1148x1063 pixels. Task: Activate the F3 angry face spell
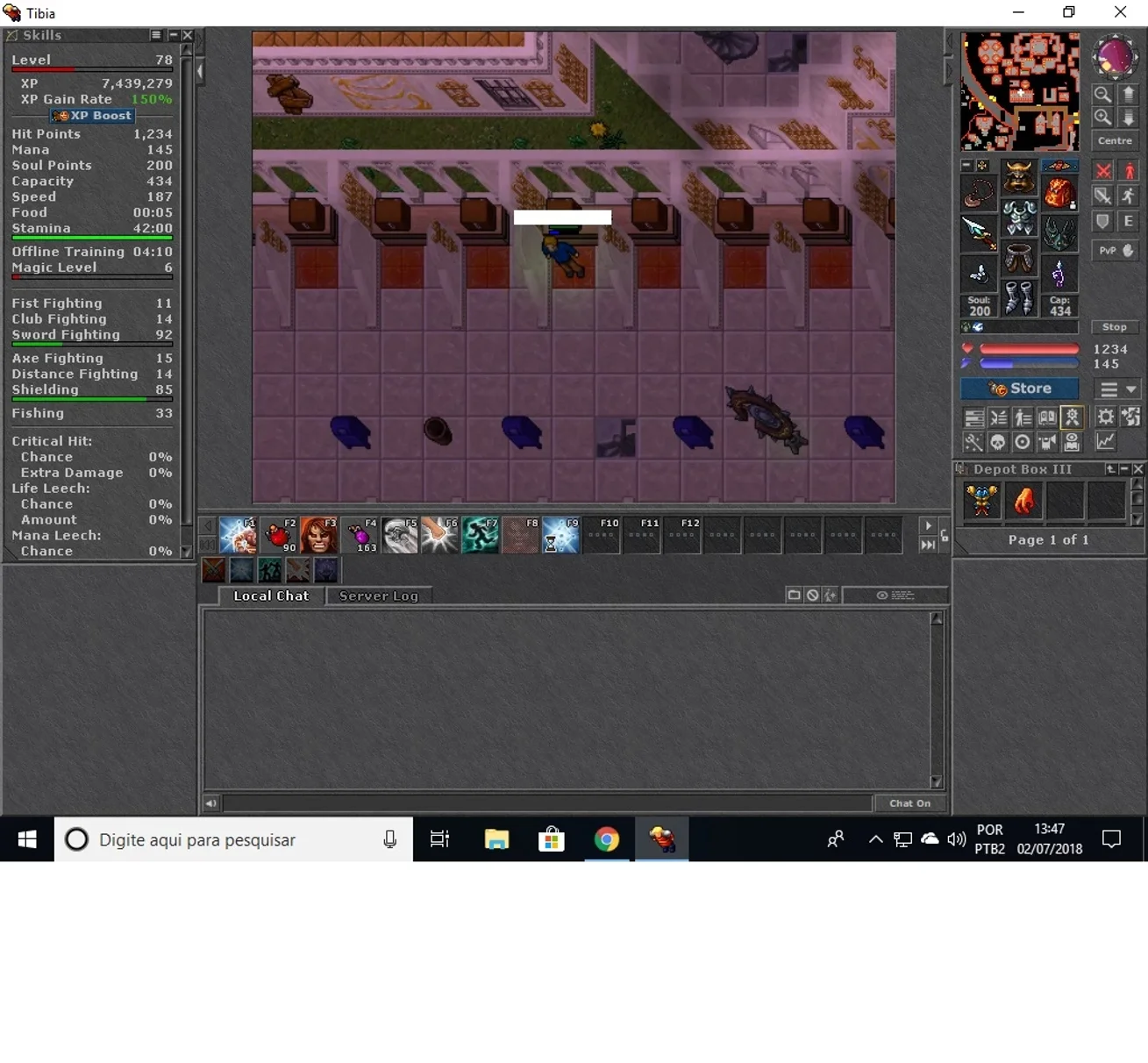pyautogui.click(x=318, y=535)
